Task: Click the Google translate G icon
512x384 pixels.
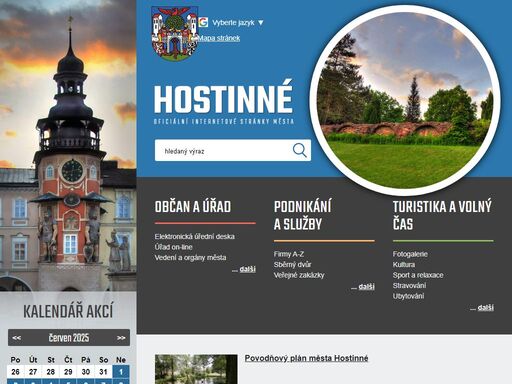Action: (203, 22)
